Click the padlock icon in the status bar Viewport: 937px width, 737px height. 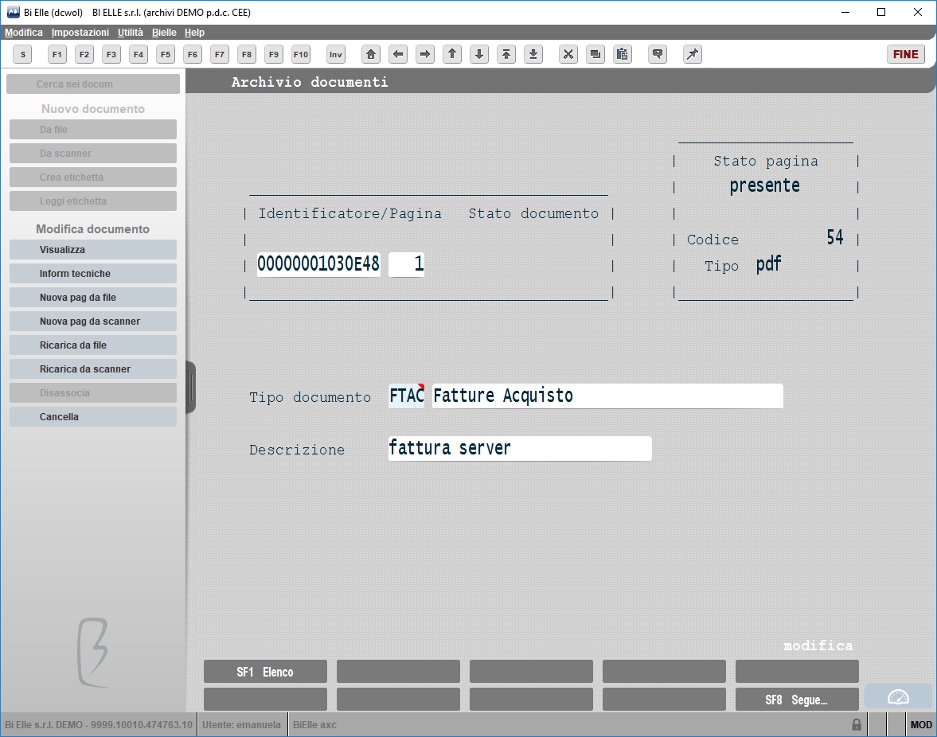[x=856, y=724]
